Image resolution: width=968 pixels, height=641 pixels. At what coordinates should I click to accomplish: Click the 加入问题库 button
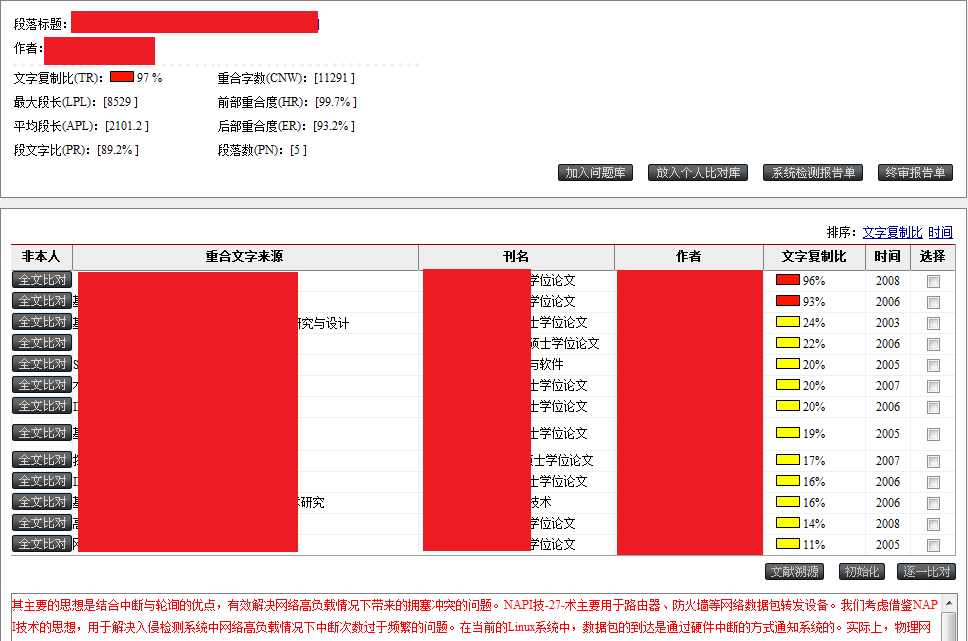(595, 173)
